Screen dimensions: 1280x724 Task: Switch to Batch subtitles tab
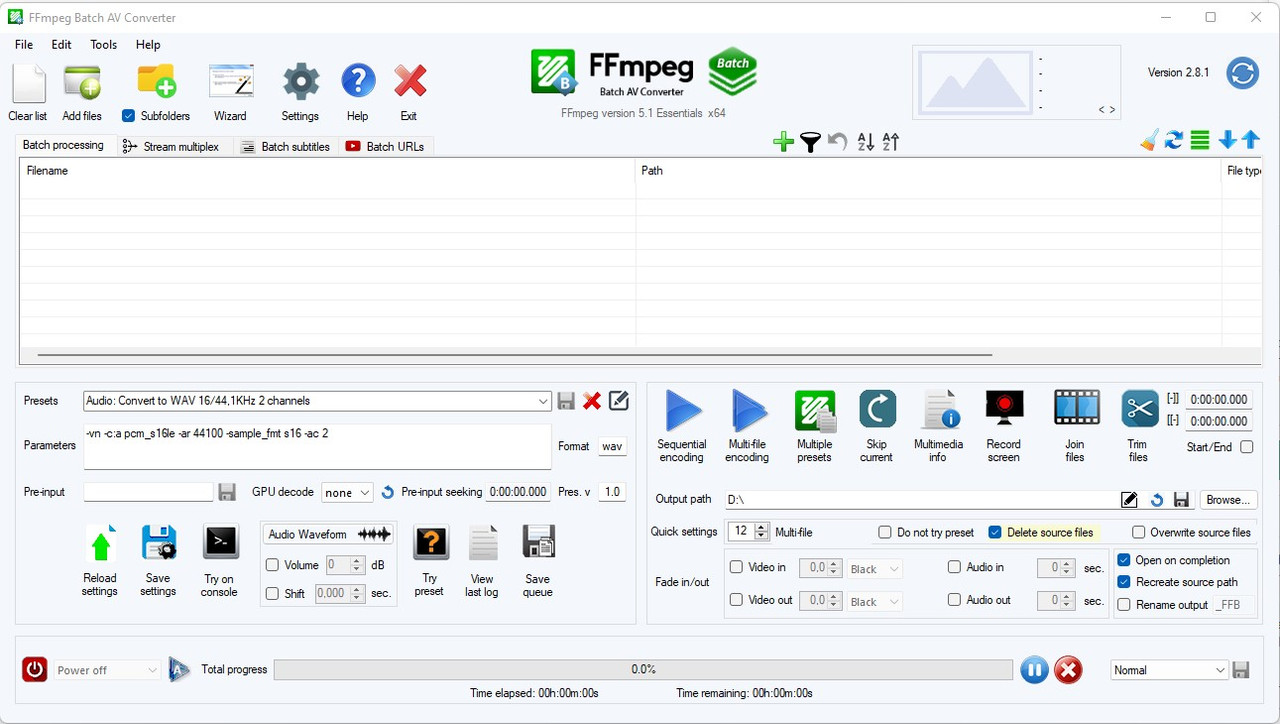coord(286,146)
